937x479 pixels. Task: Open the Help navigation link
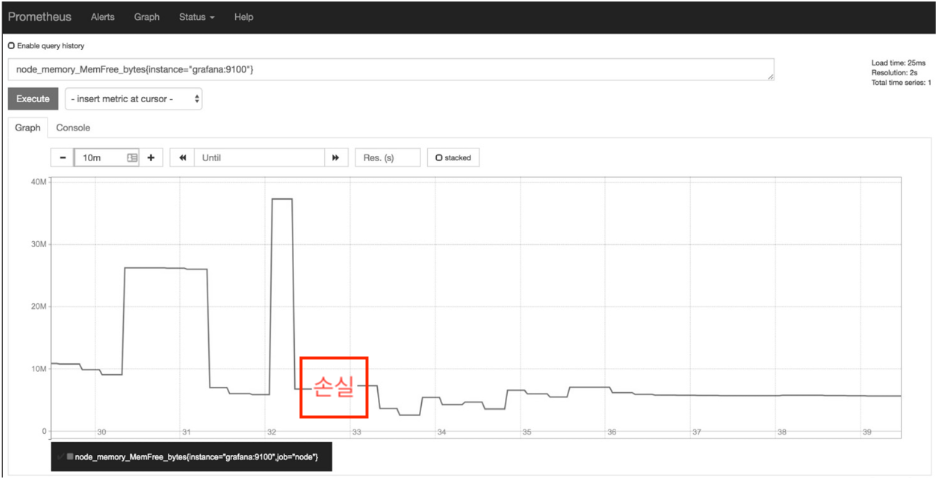pos(243,17)
